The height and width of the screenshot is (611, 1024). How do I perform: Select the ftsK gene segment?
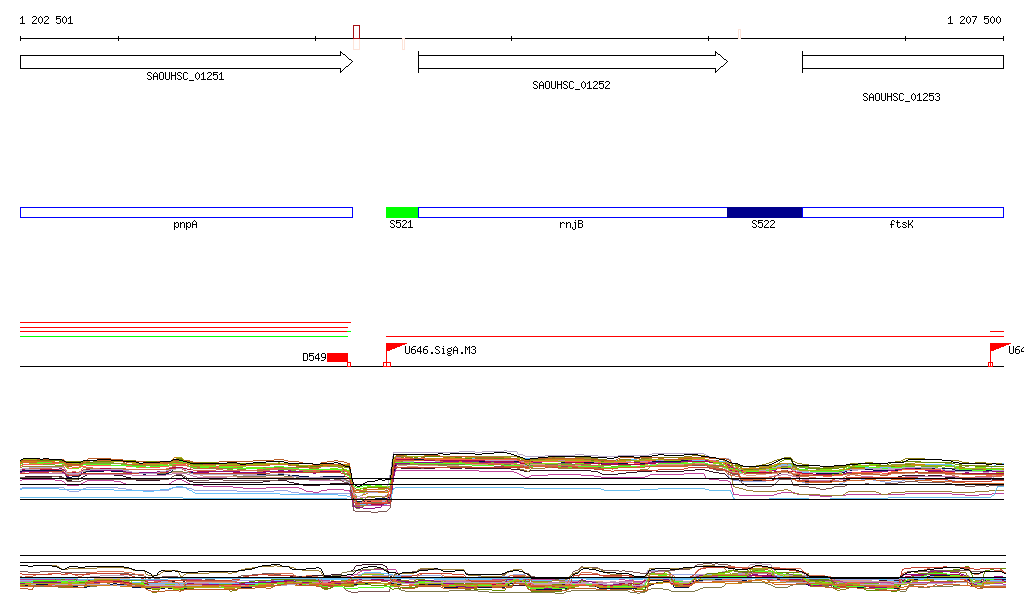click(x=902, y=212)
